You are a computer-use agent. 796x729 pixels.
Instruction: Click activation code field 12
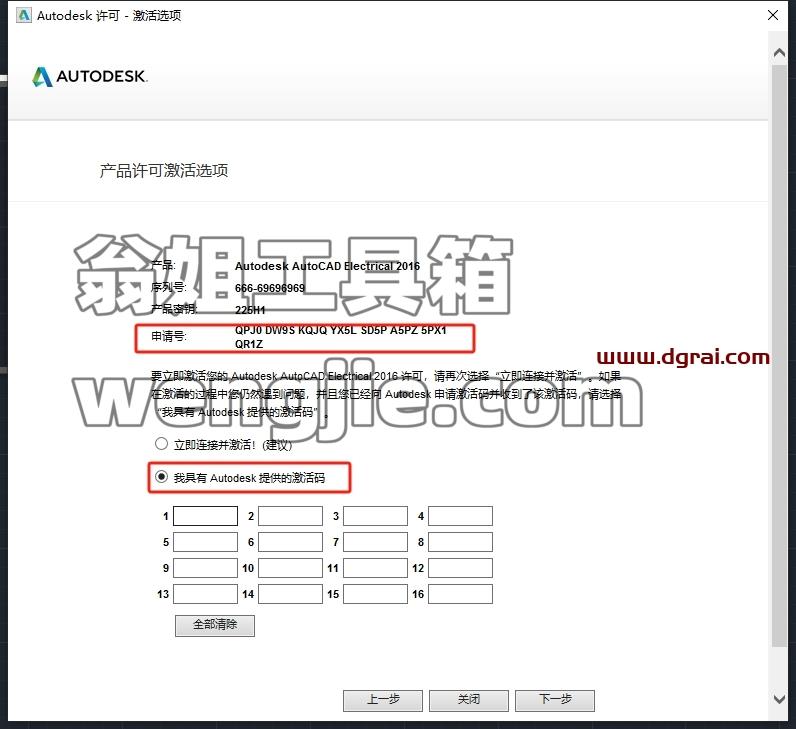(x=460, y=568)
